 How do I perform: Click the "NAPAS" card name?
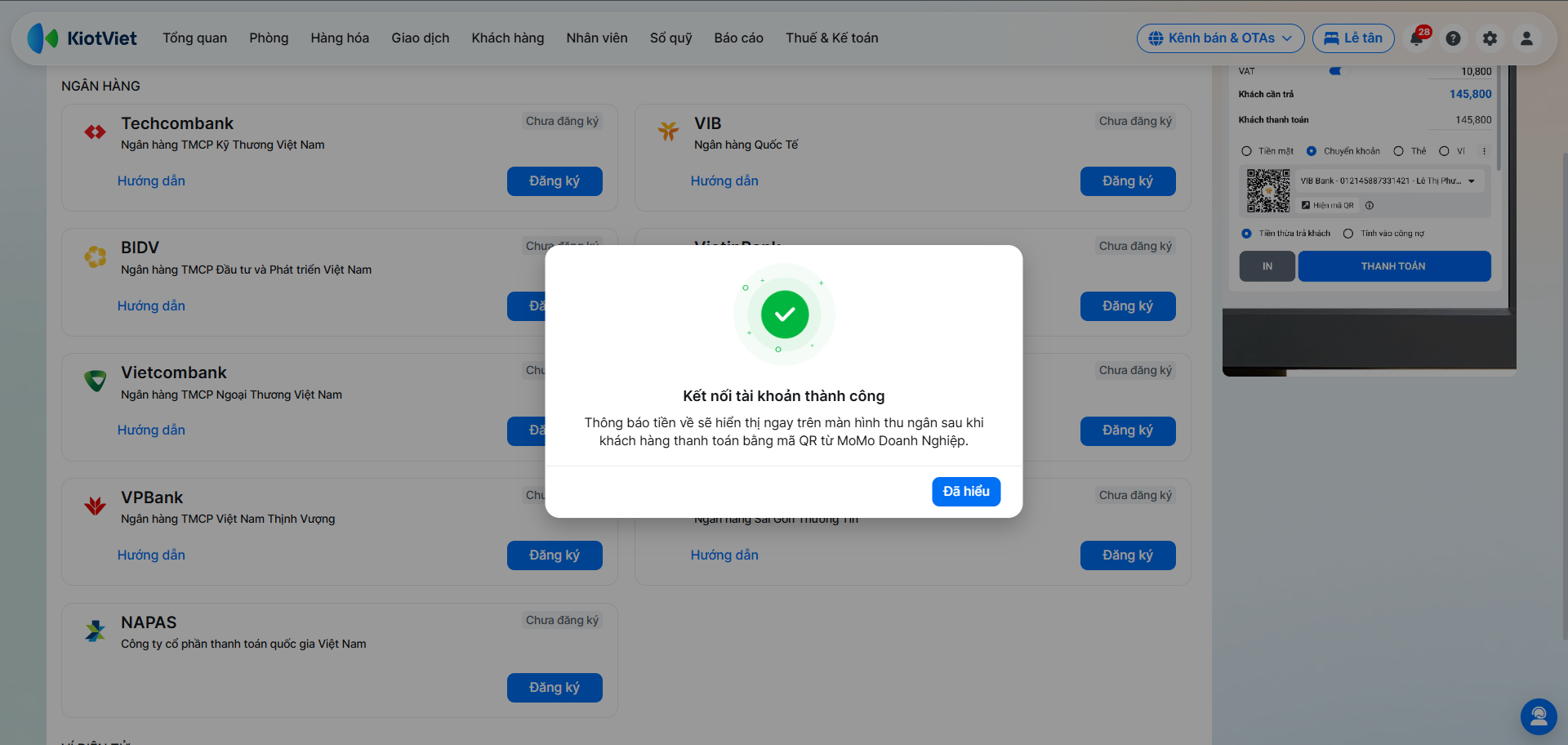coord(149,622)
